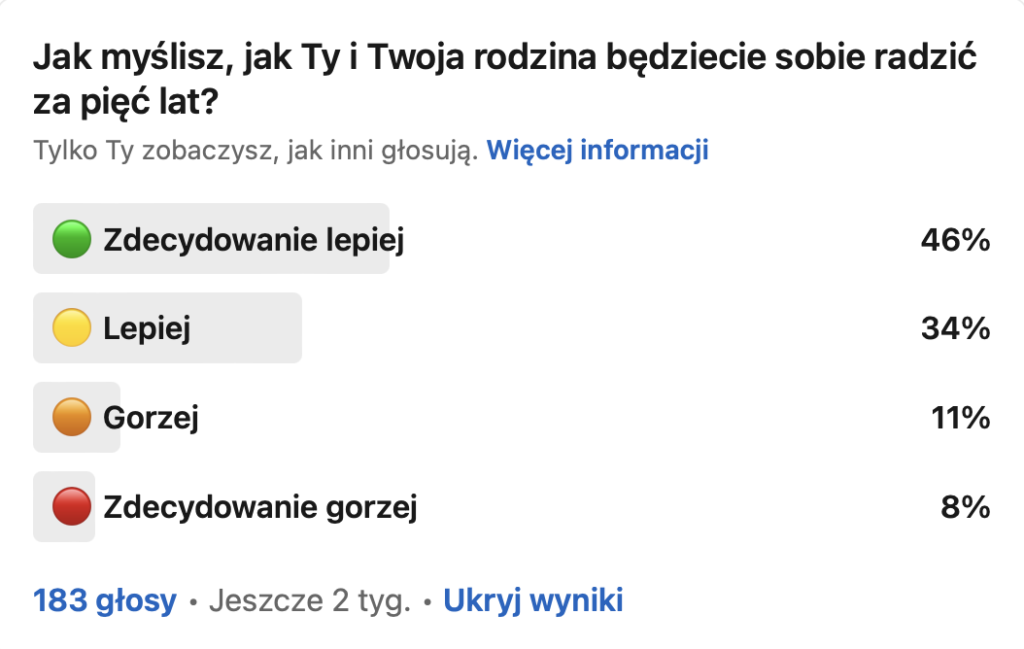Click the yellow circle next to Lepiej
1024x649 pixels.
pos(72,328)
